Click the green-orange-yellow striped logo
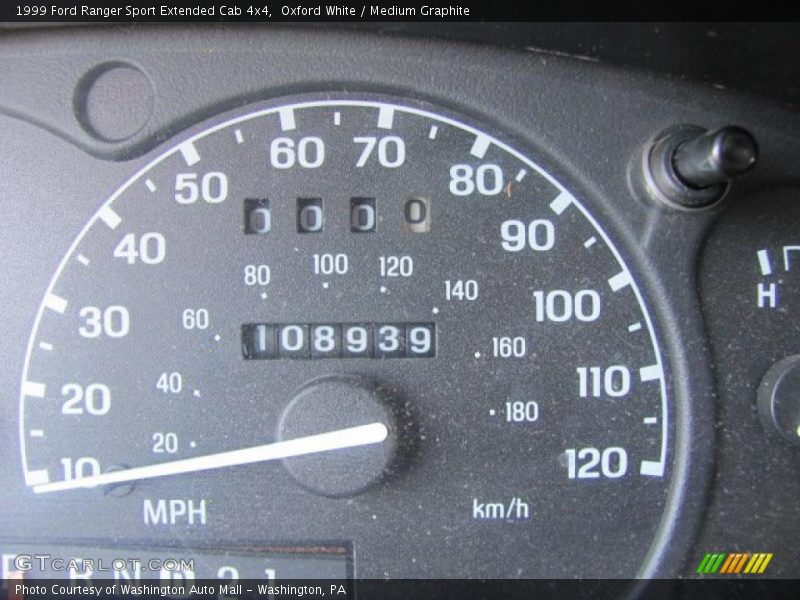The image size is (800, 600). coord(735,563)
